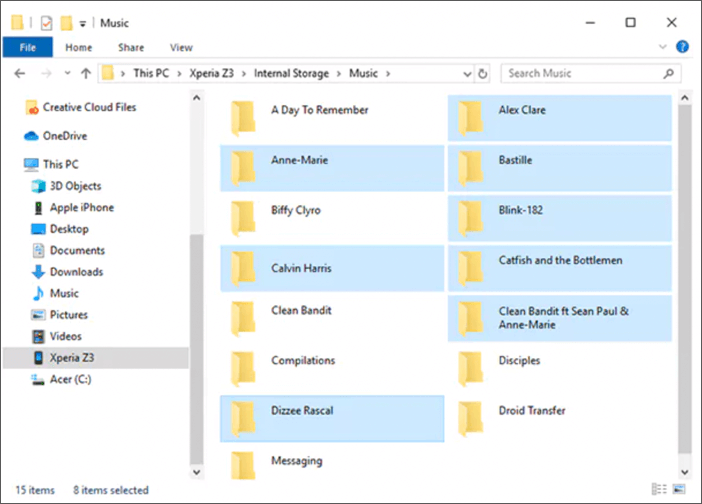702x504 pixels.
Task: Select the Messaging folder
Action: pyautogui.click(x=332, y=463)
